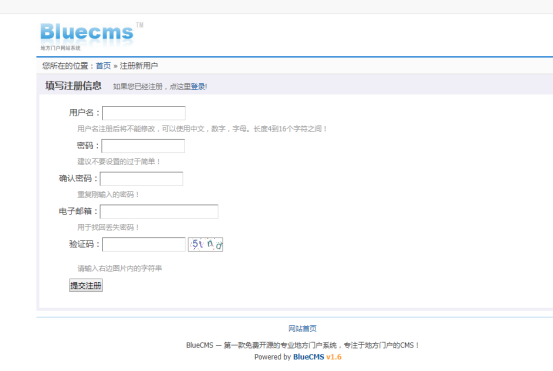Image resolution: width=553 pixels, height=371 pixels.
Task: Click the hint 建议不要设置的过于简单！
Action: pyautogui.click(x=119, y=162)
